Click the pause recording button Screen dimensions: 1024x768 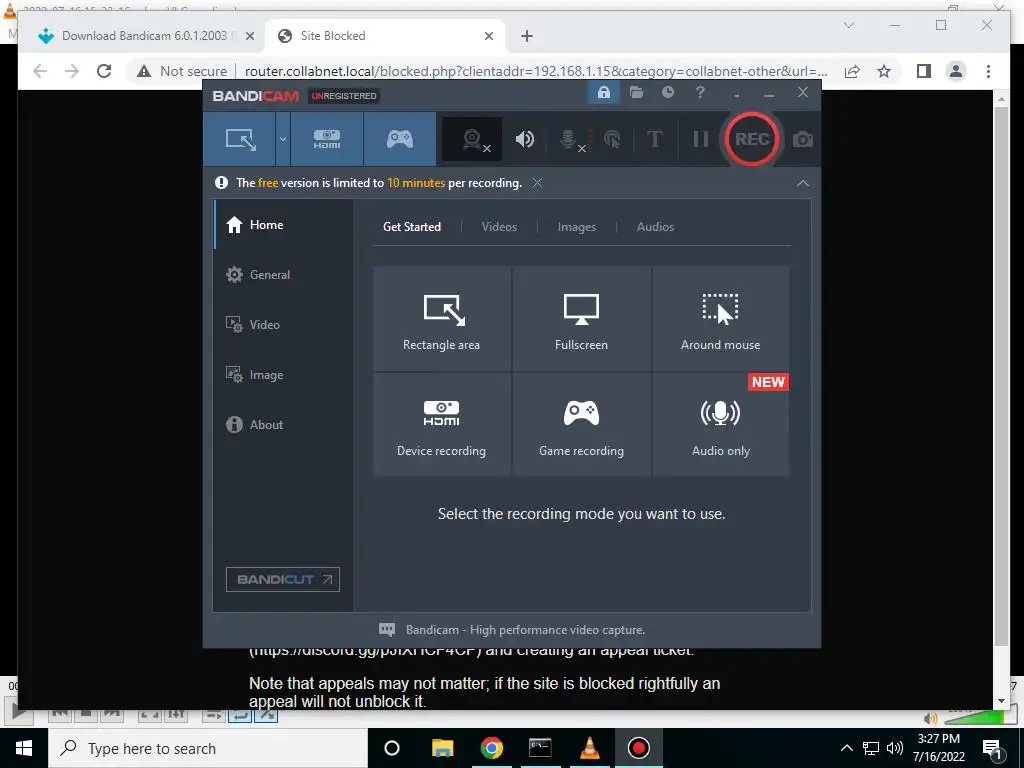point(700,139)
